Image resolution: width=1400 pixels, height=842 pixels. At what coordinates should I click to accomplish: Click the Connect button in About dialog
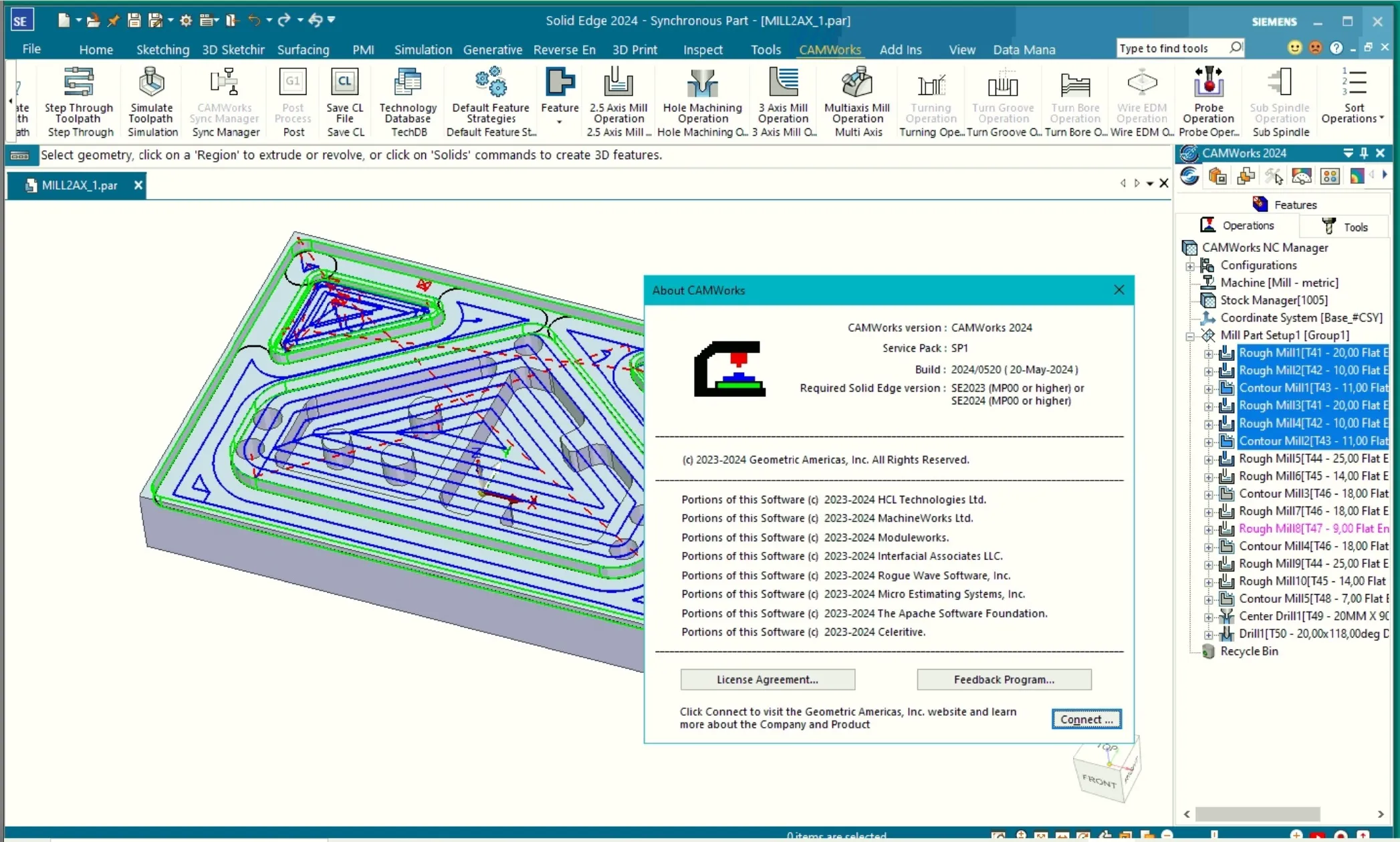pos(1086,720)
